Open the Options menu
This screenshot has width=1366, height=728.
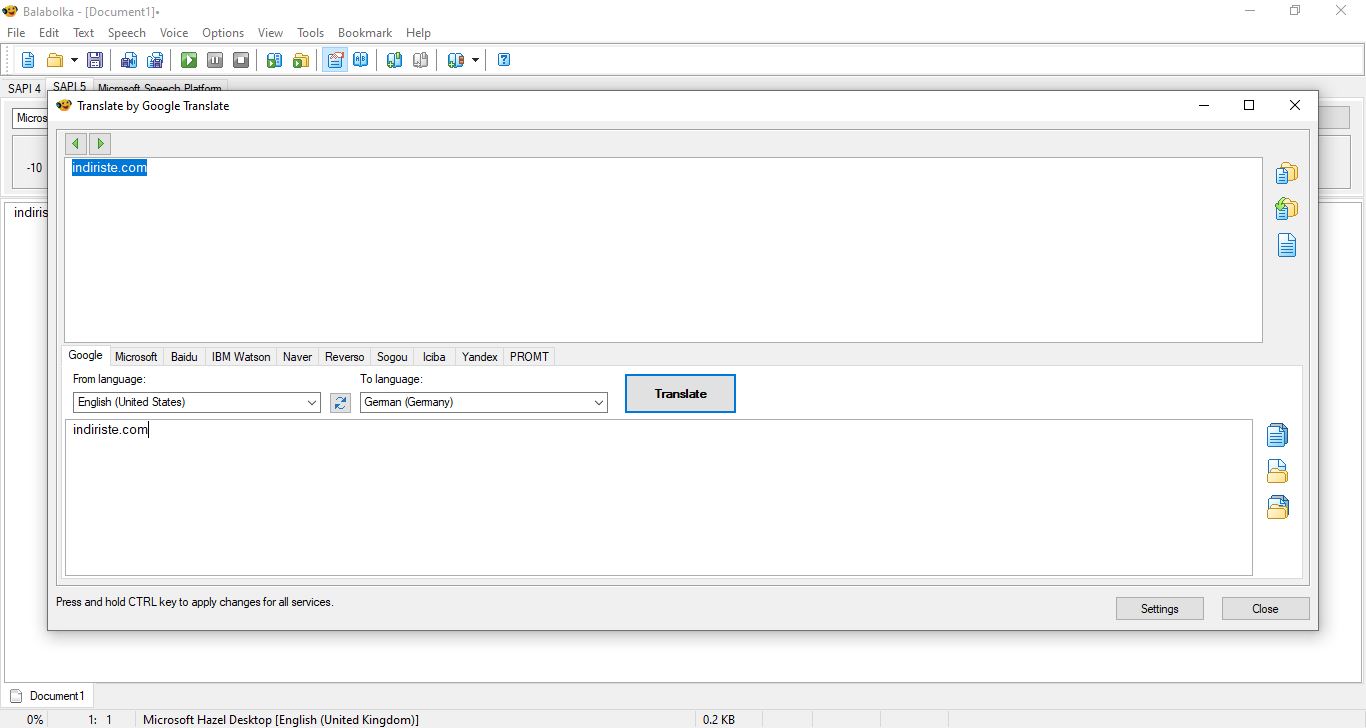coord(223,33)
